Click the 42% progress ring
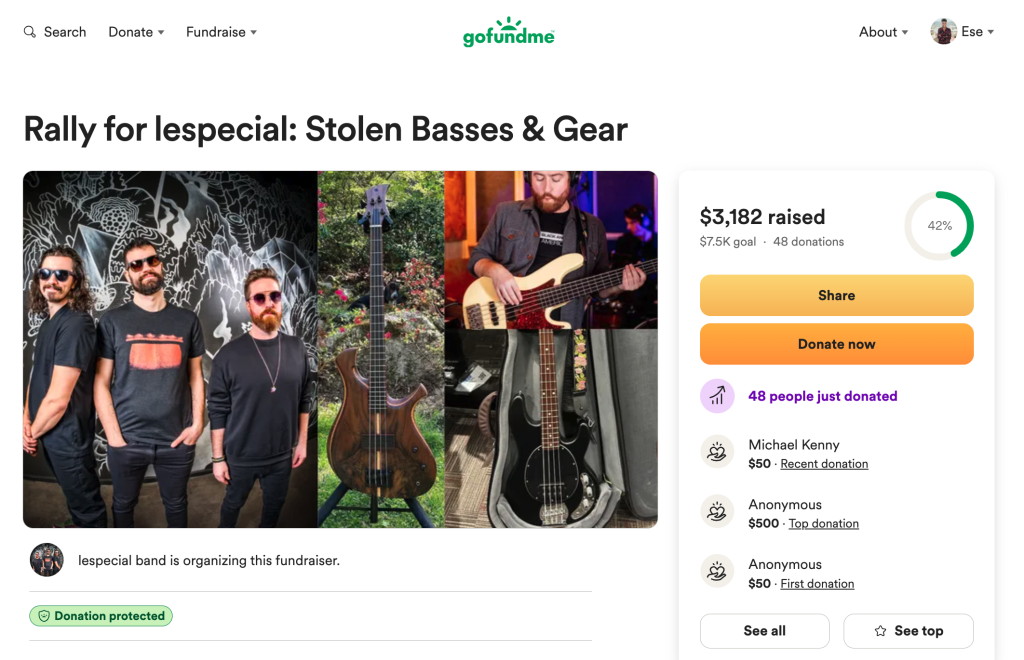 coord(939,225)
